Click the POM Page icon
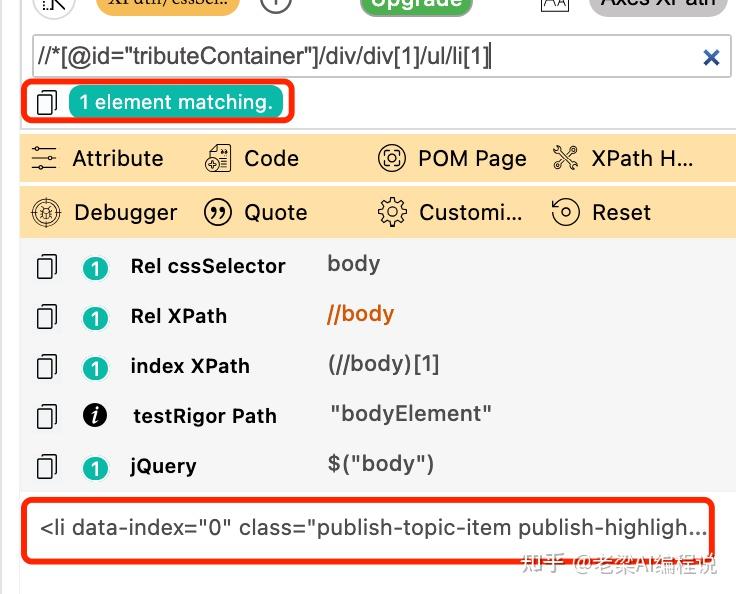736x594 pixels. click(392, 158)
